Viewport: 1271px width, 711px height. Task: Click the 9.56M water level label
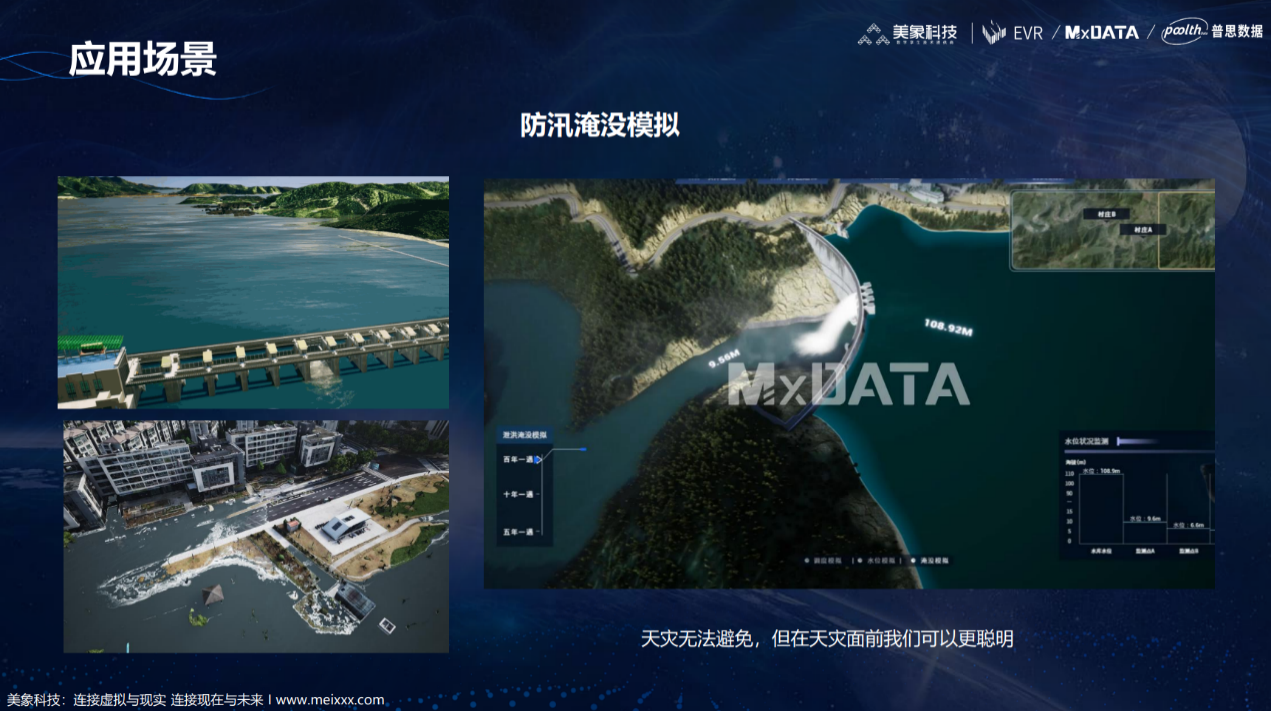[x=724, y=359]
